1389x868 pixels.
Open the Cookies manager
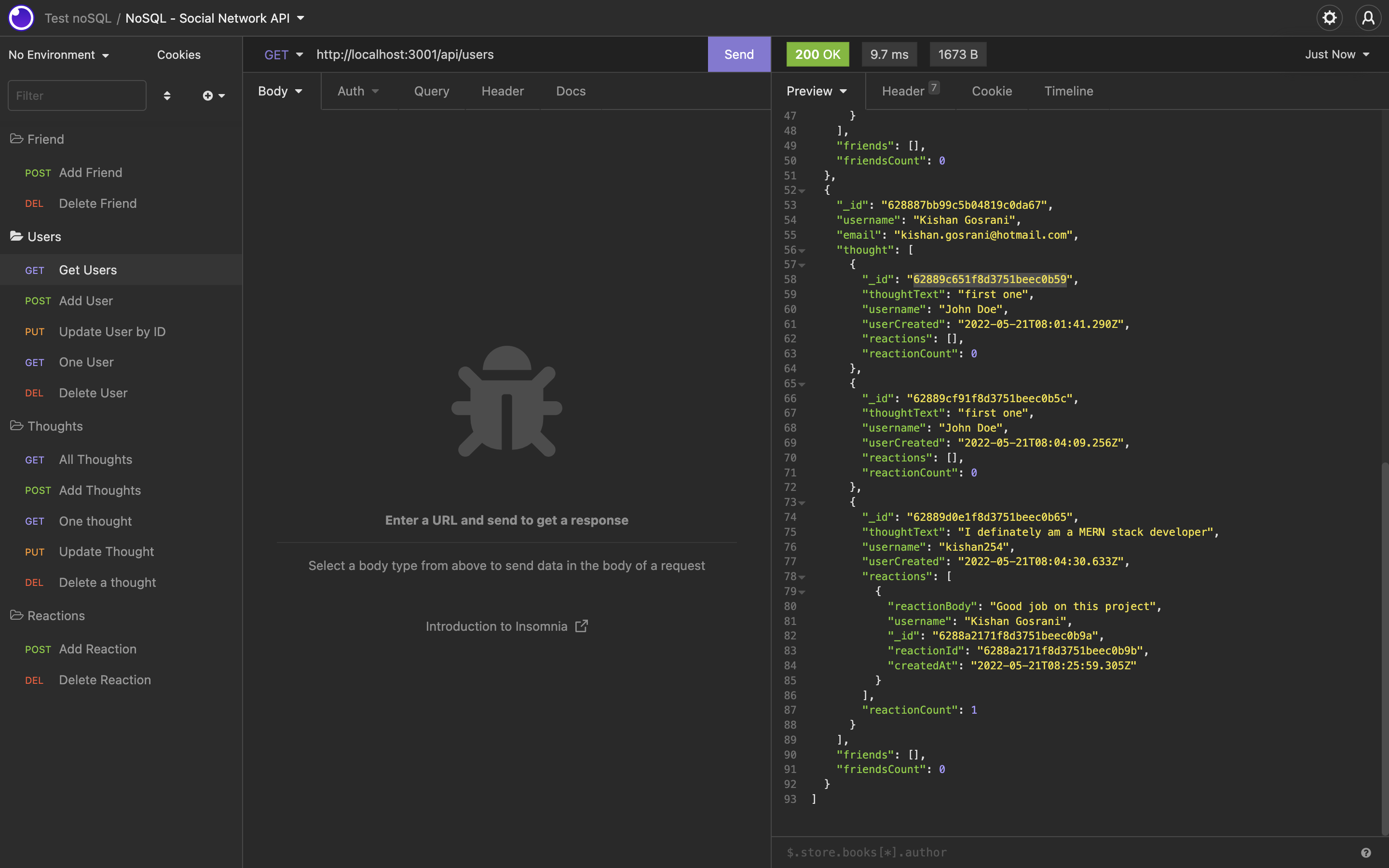(x=178, y=54)
